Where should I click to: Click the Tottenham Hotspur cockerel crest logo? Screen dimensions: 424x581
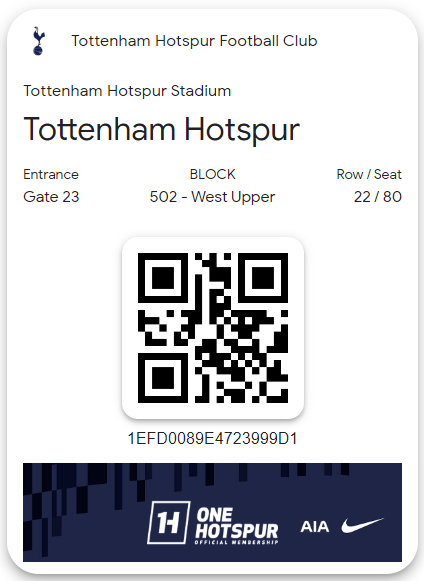(x=39, y=41)
